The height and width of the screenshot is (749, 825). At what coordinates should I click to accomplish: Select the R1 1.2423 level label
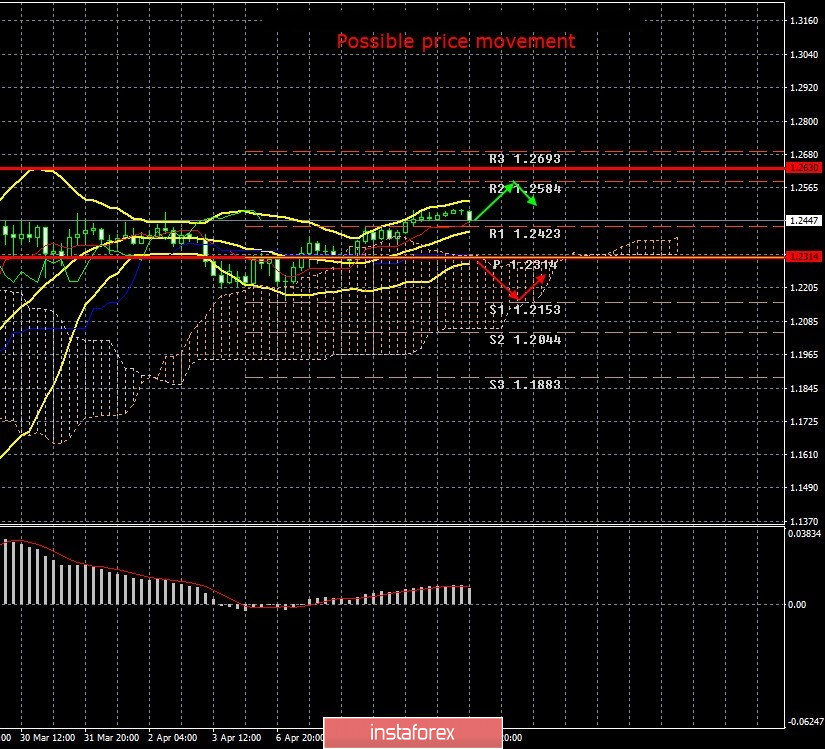pos(525,234)
